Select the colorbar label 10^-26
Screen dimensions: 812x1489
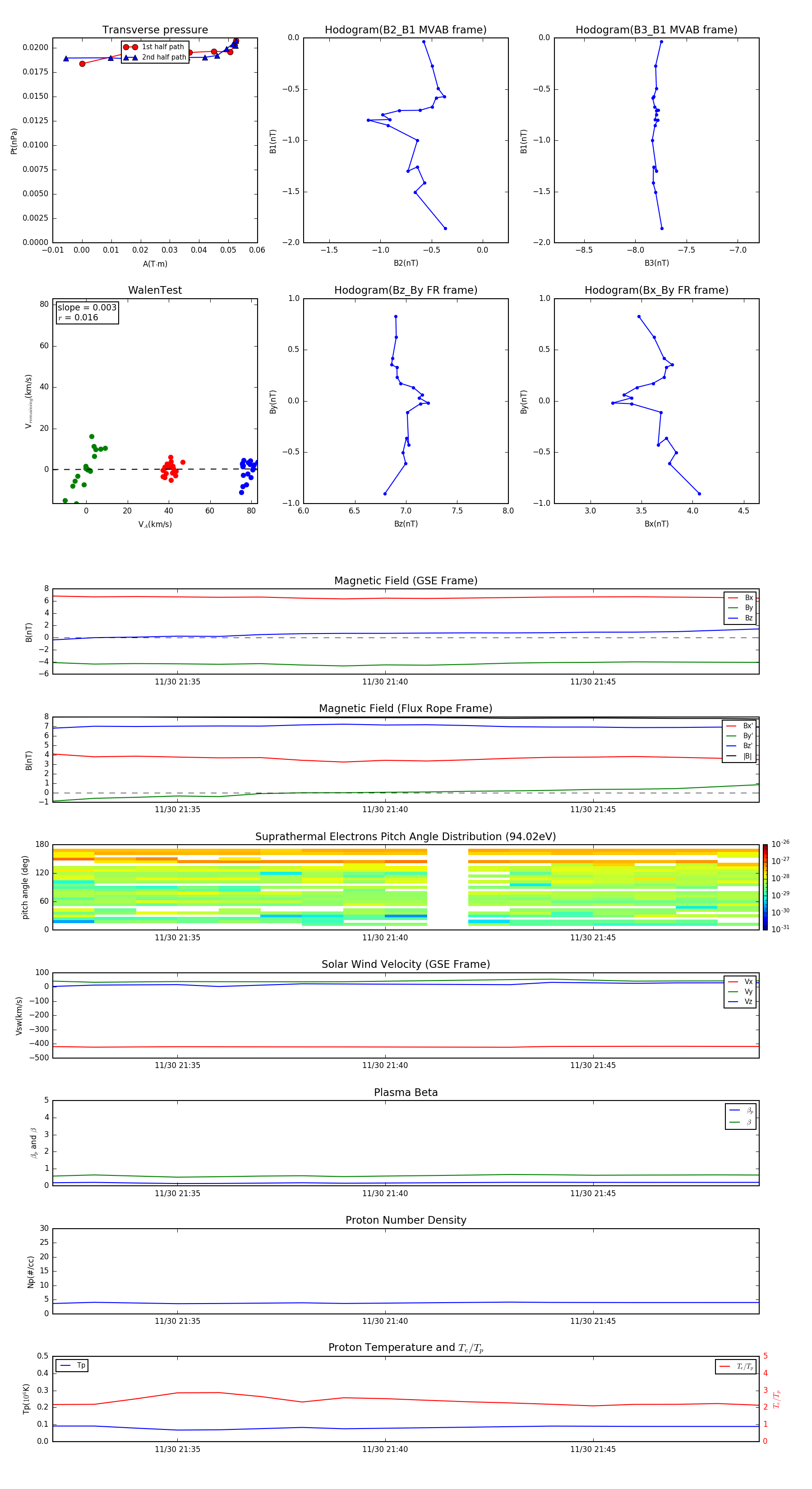point(780,844)
